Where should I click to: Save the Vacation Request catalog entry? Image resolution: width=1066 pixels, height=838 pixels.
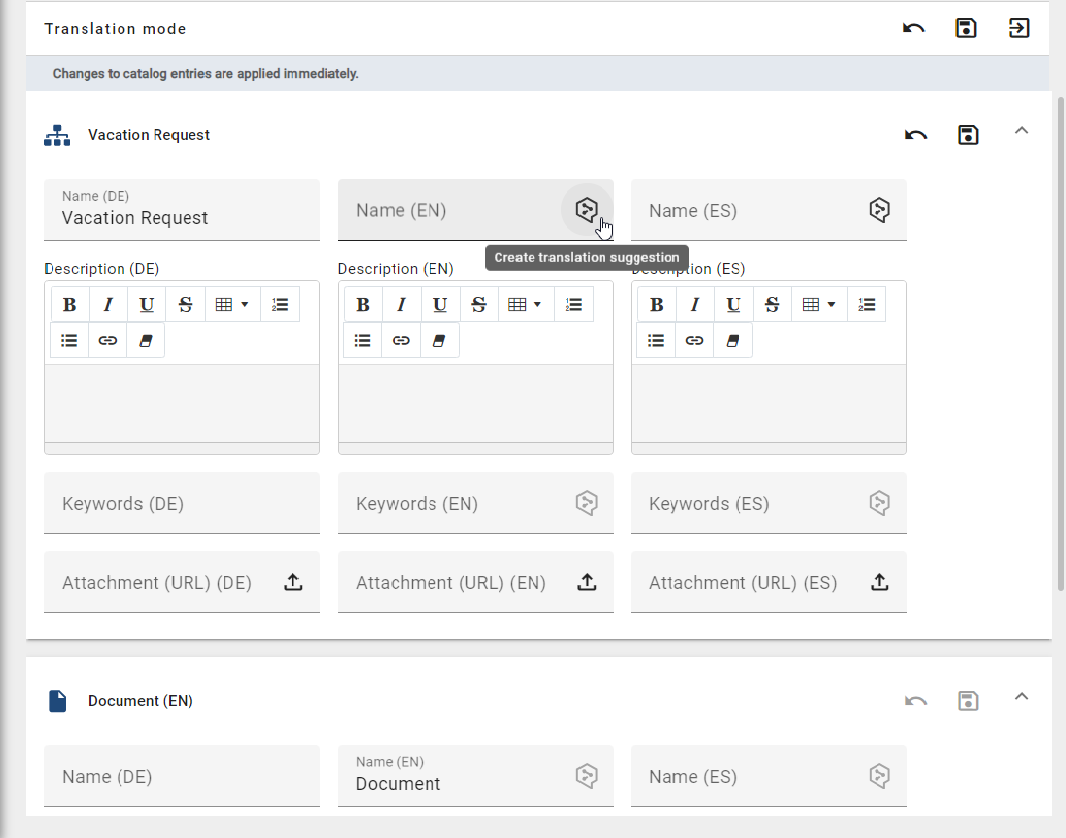pos(967,134)
